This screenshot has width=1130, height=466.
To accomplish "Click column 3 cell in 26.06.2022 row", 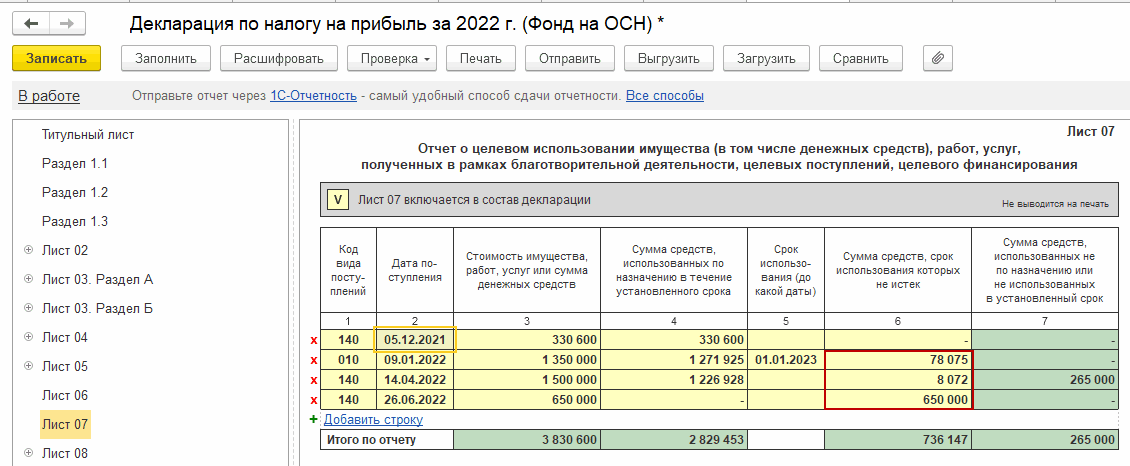I will coord(527,400).
